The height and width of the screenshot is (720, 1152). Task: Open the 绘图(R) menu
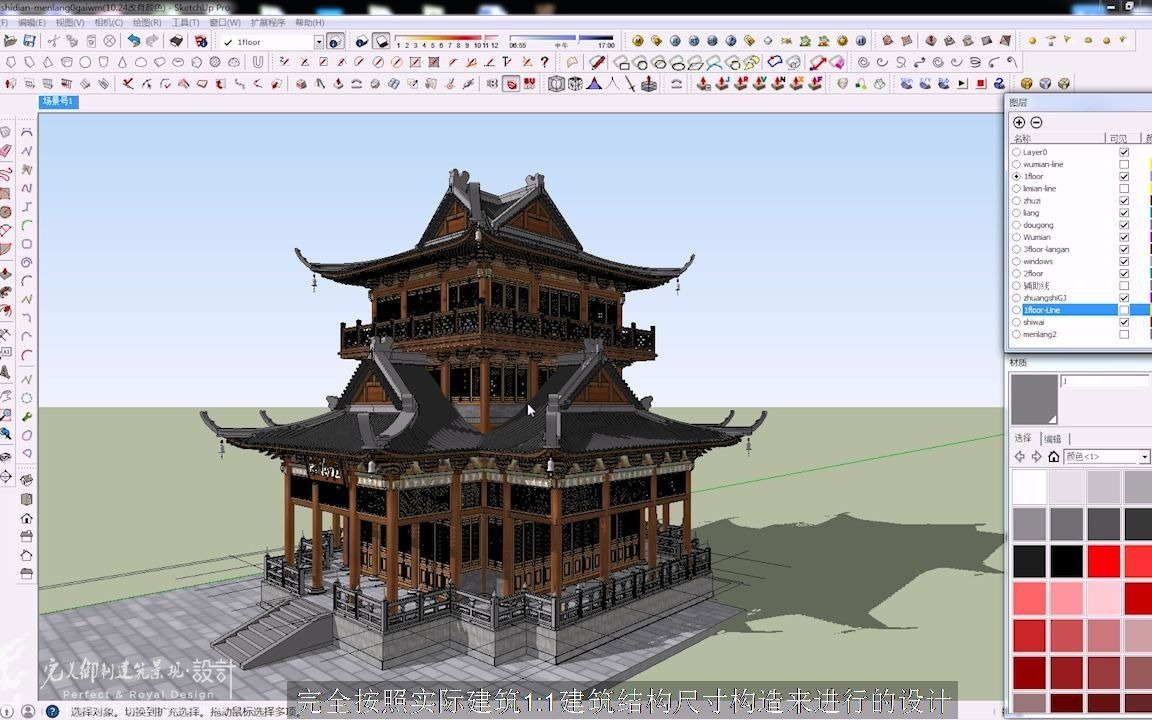pyautogui.click(x=147, y=23)
